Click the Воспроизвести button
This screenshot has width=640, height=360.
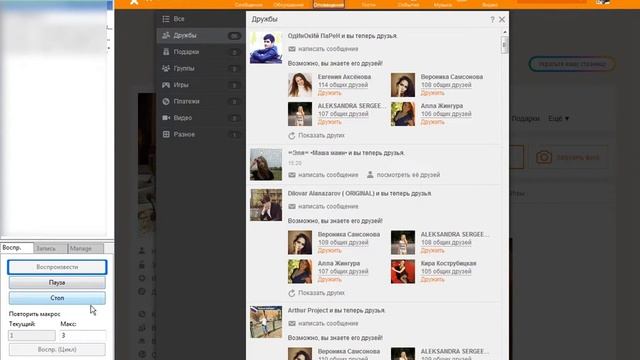[x=57, y=267]
